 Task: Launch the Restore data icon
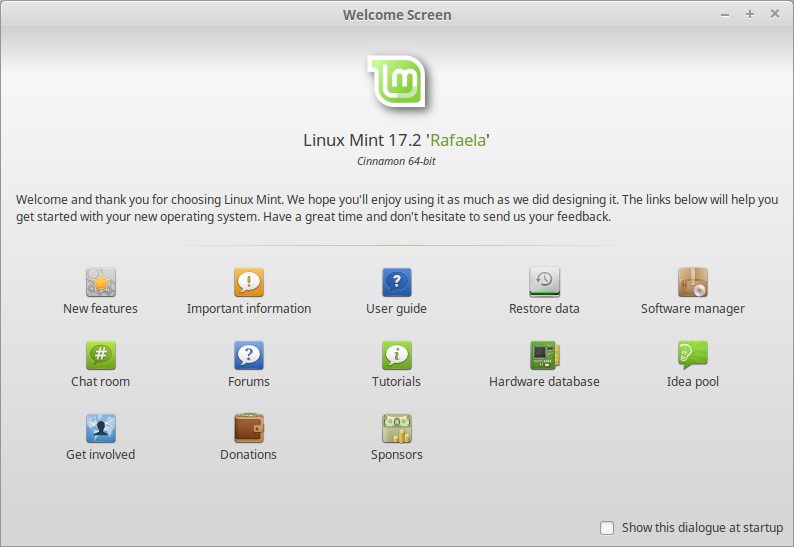coord(544,282)
